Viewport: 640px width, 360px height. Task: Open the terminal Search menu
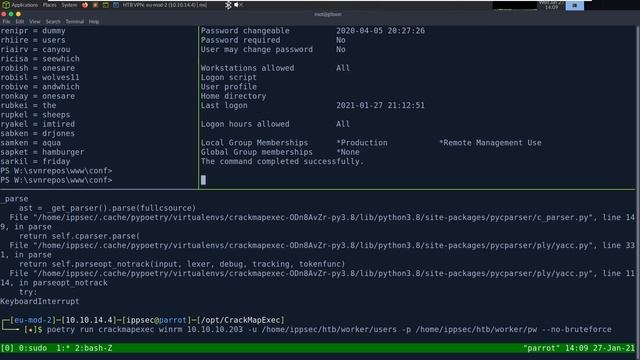[x=53, y=22]
